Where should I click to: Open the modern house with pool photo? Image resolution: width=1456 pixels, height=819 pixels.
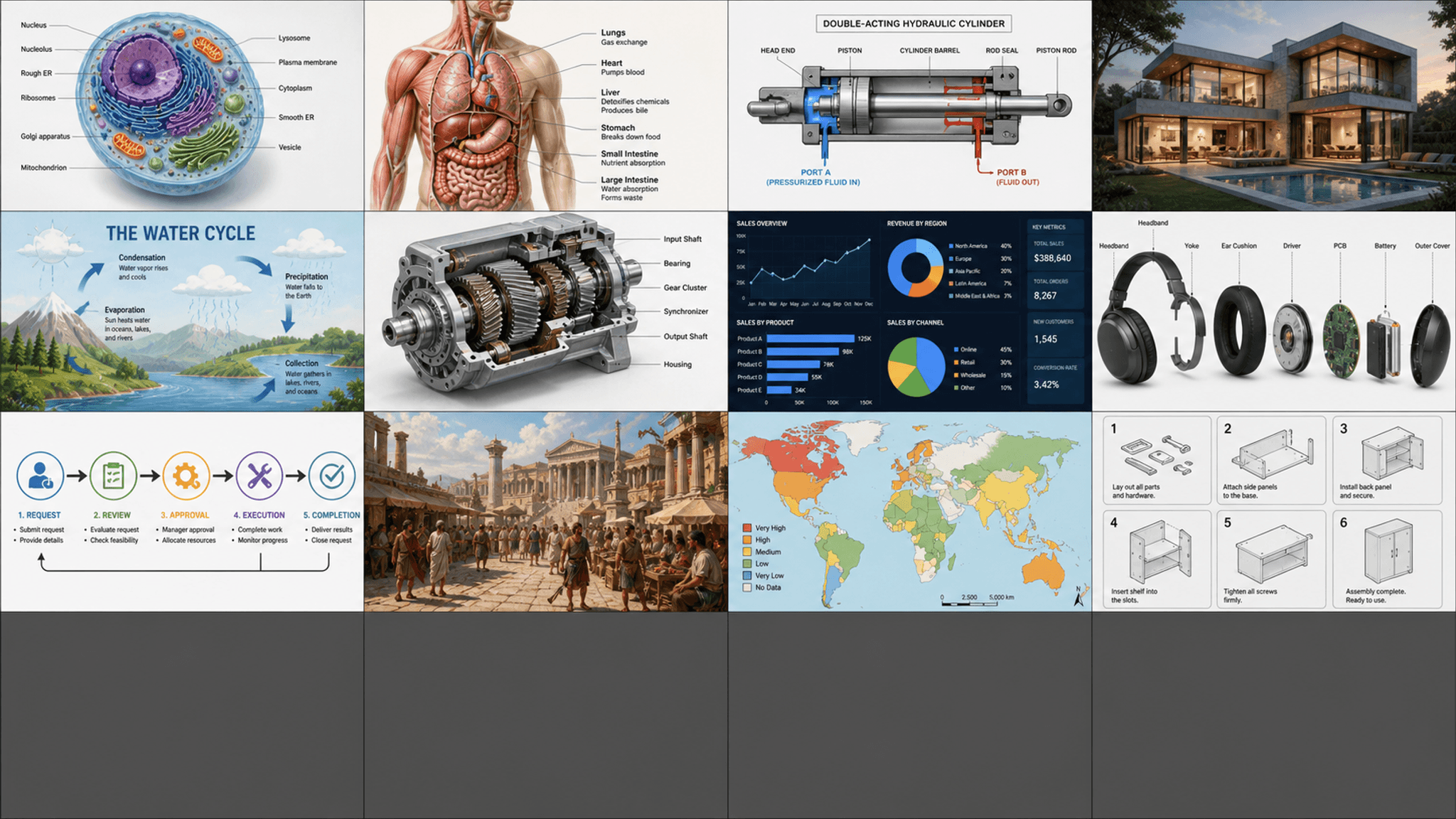(x=1274, y=105)
